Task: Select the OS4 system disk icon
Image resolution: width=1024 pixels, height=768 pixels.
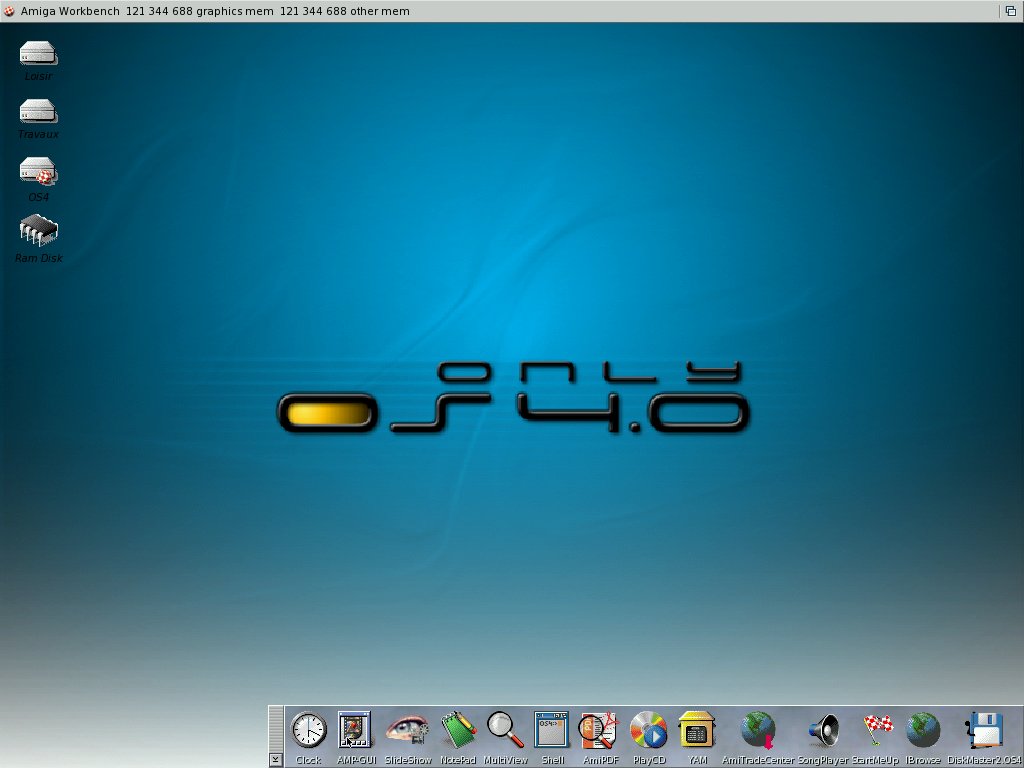Action: (39, 171)
